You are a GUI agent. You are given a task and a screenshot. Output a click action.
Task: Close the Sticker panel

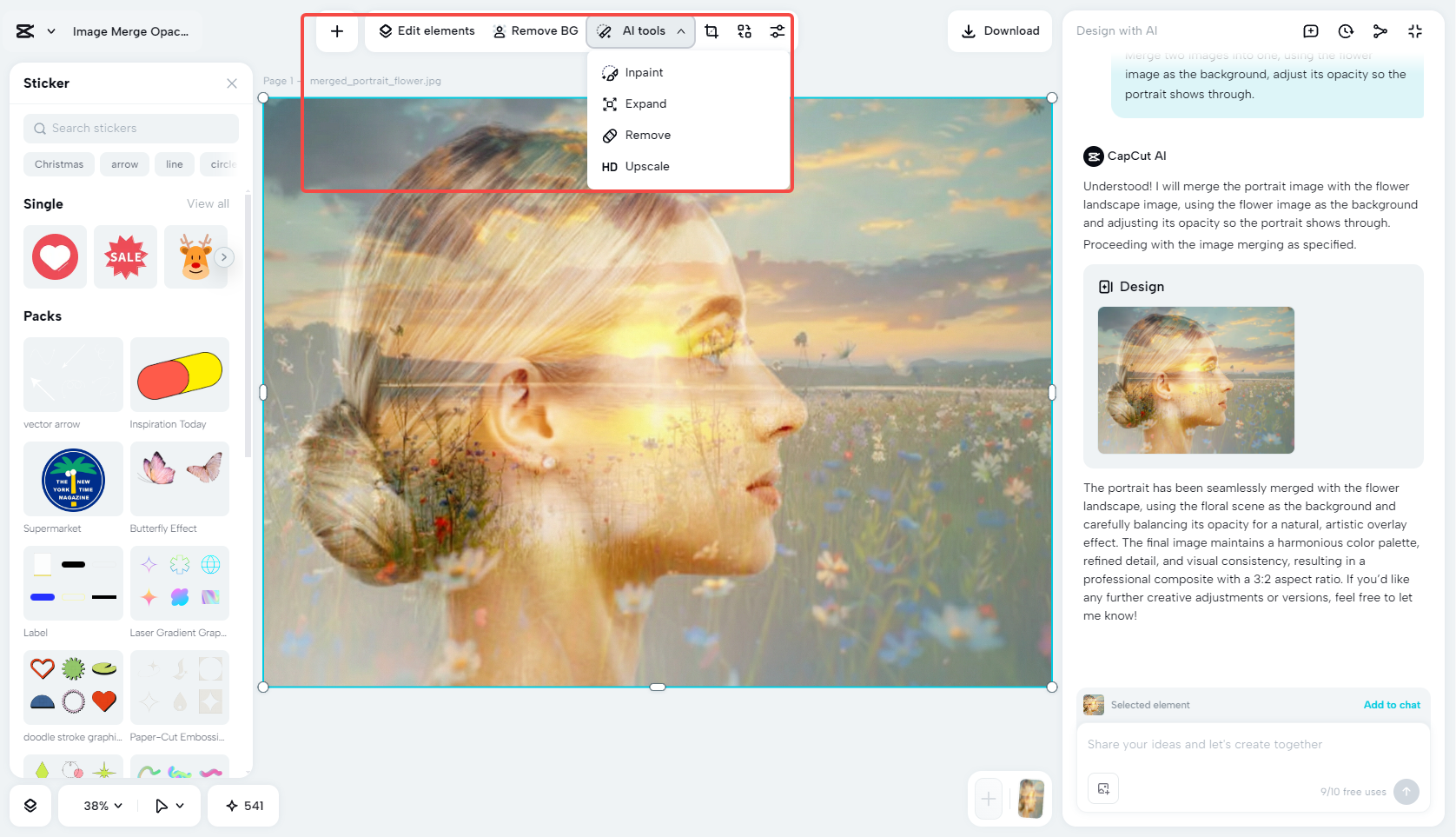232,83
